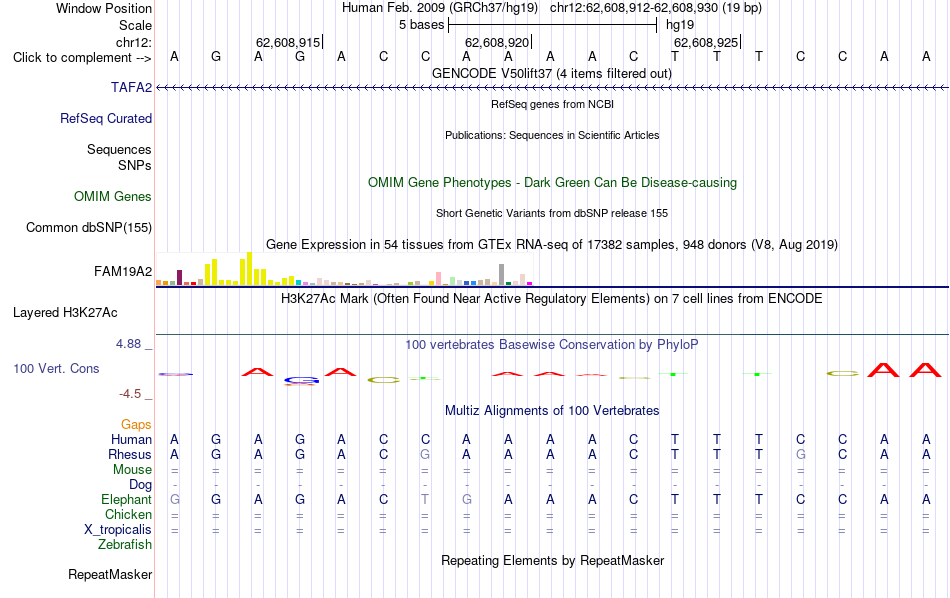Select the Zebrafish alignment row label
Viewport: 950px width, 598px height.
click(x=125, y=544)
